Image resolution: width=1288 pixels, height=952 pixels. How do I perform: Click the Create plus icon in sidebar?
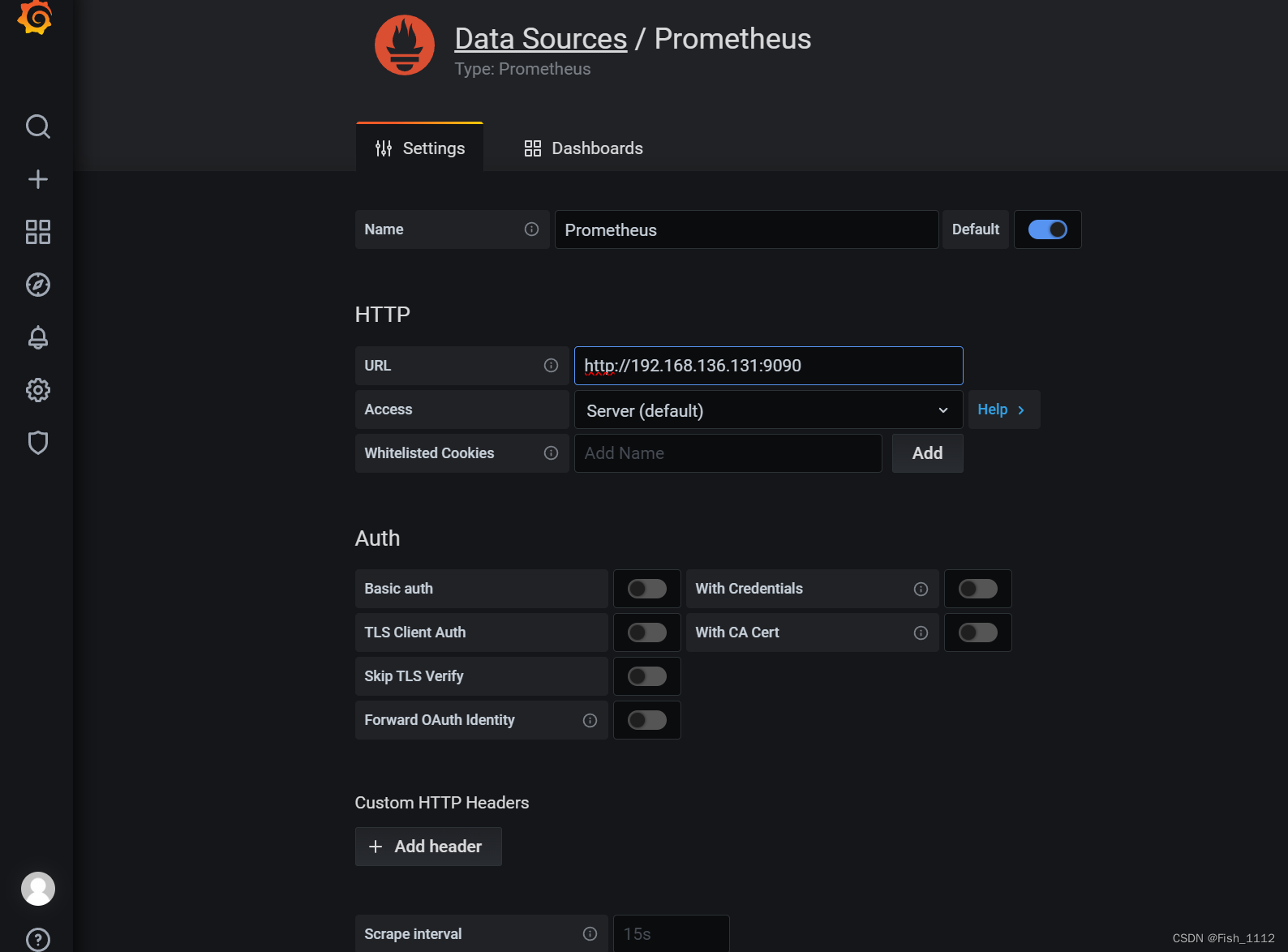[x=38, y=179]
